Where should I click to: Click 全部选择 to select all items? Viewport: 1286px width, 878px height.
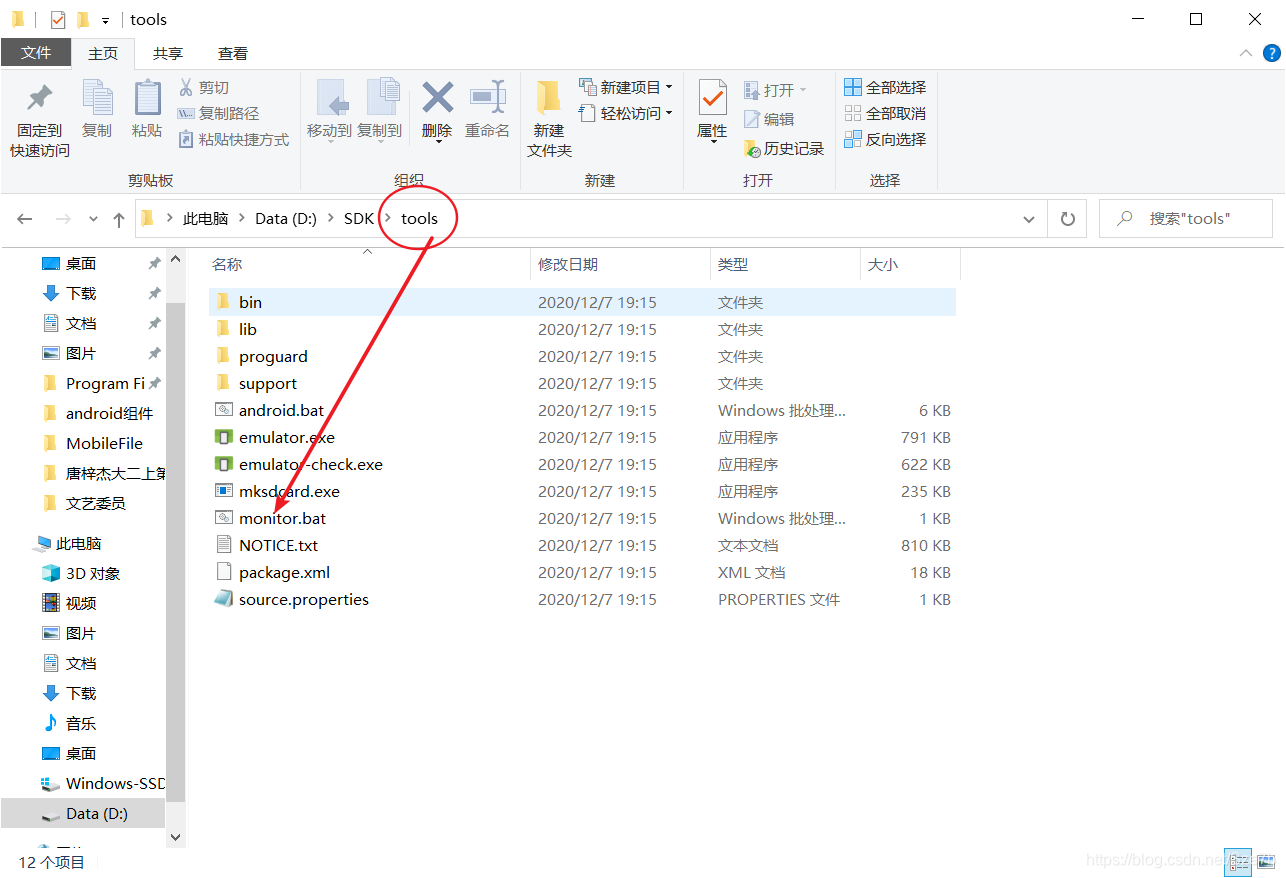coord(884,87)
